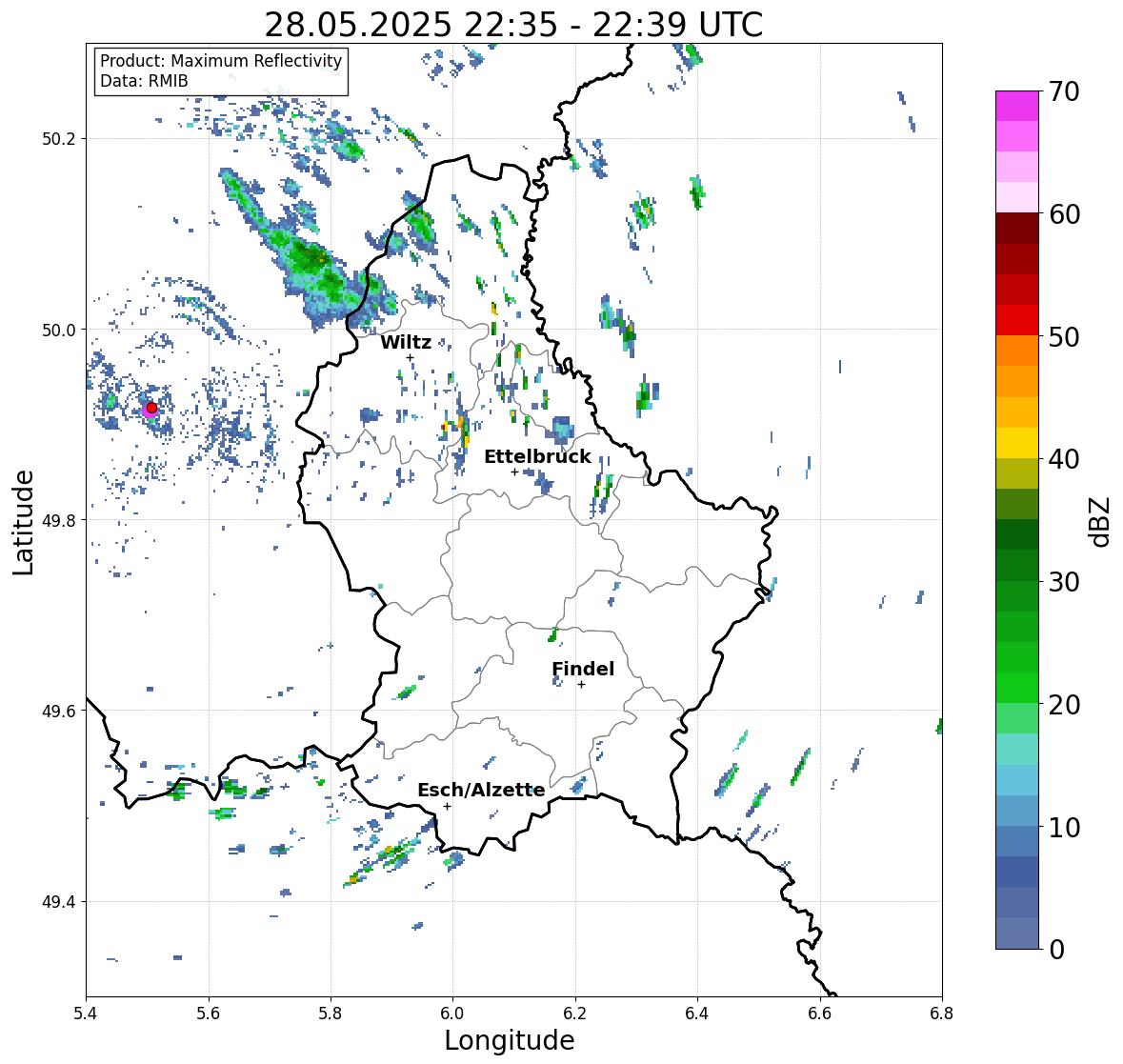The height and width of the screenshot is (1064, 1123).
Task: Click the 'Data: RMIB' legend text
Action: (x=144, y=81)
